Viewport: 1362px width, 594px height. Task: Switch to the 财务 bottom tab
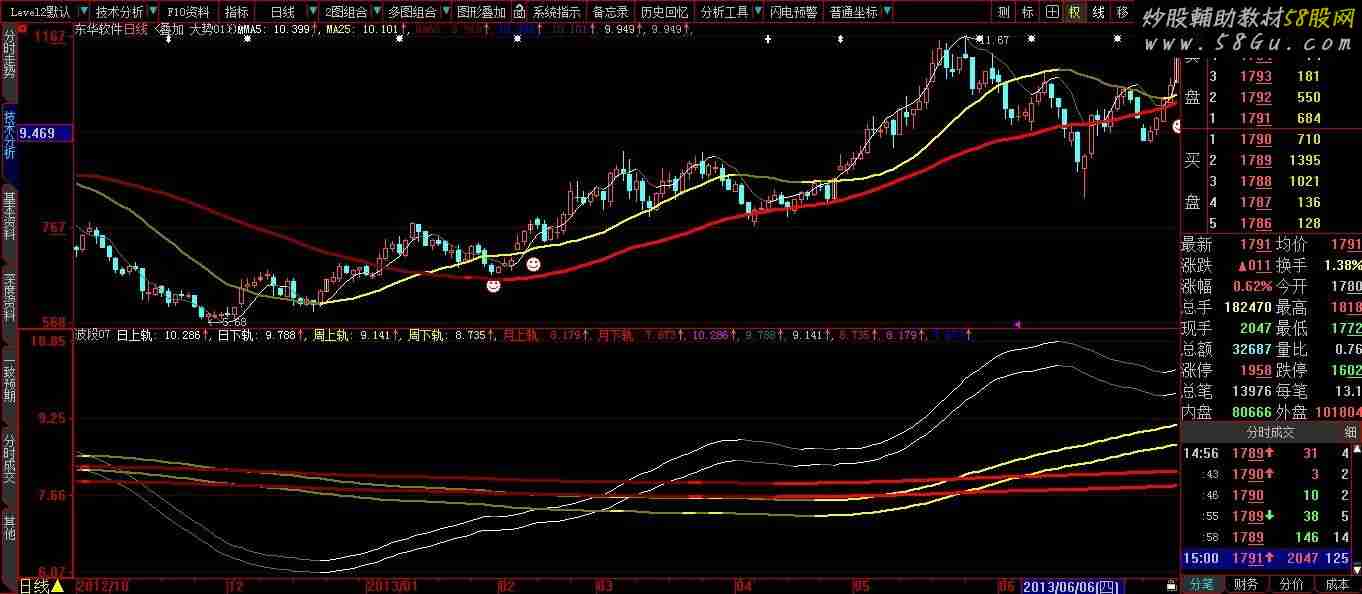tap(1245, 584)
